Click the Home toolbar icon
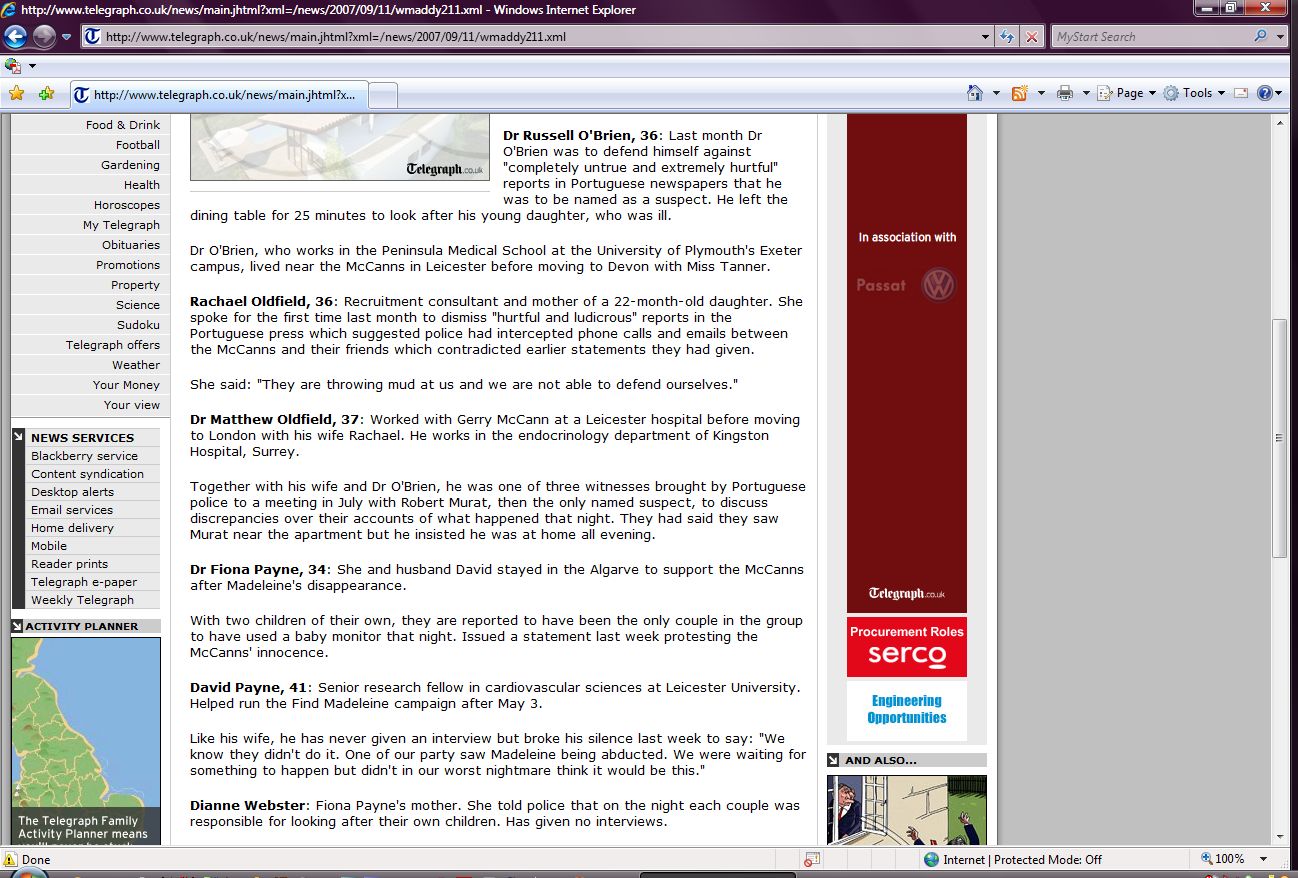This screenshot has height=878, width=1298. 975,93
